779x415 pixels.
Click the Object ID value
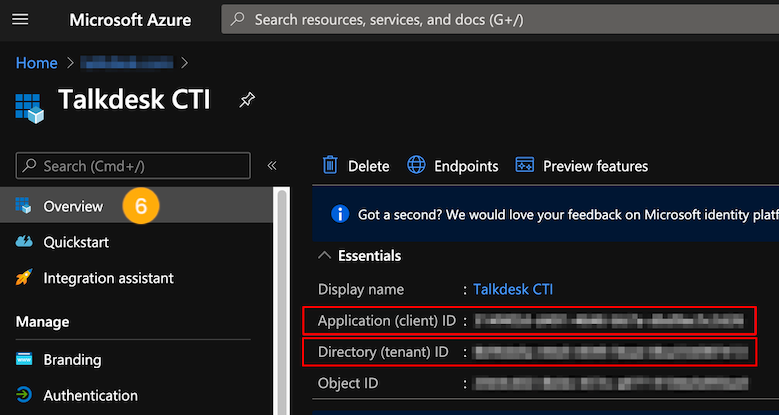click(x=610, y=383)
